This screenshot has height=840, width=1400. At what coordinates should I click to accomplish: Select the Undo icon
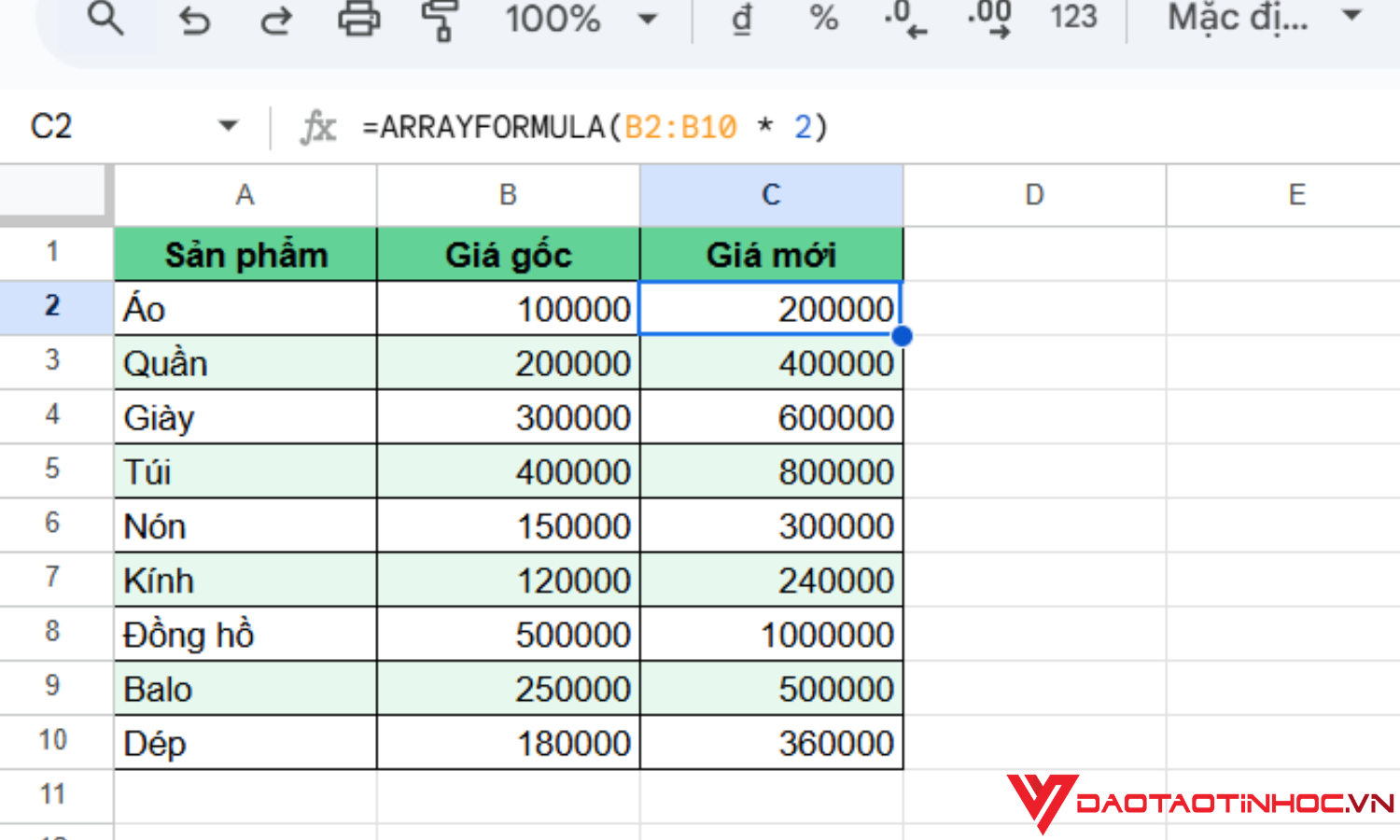click(x=195, y=21)
